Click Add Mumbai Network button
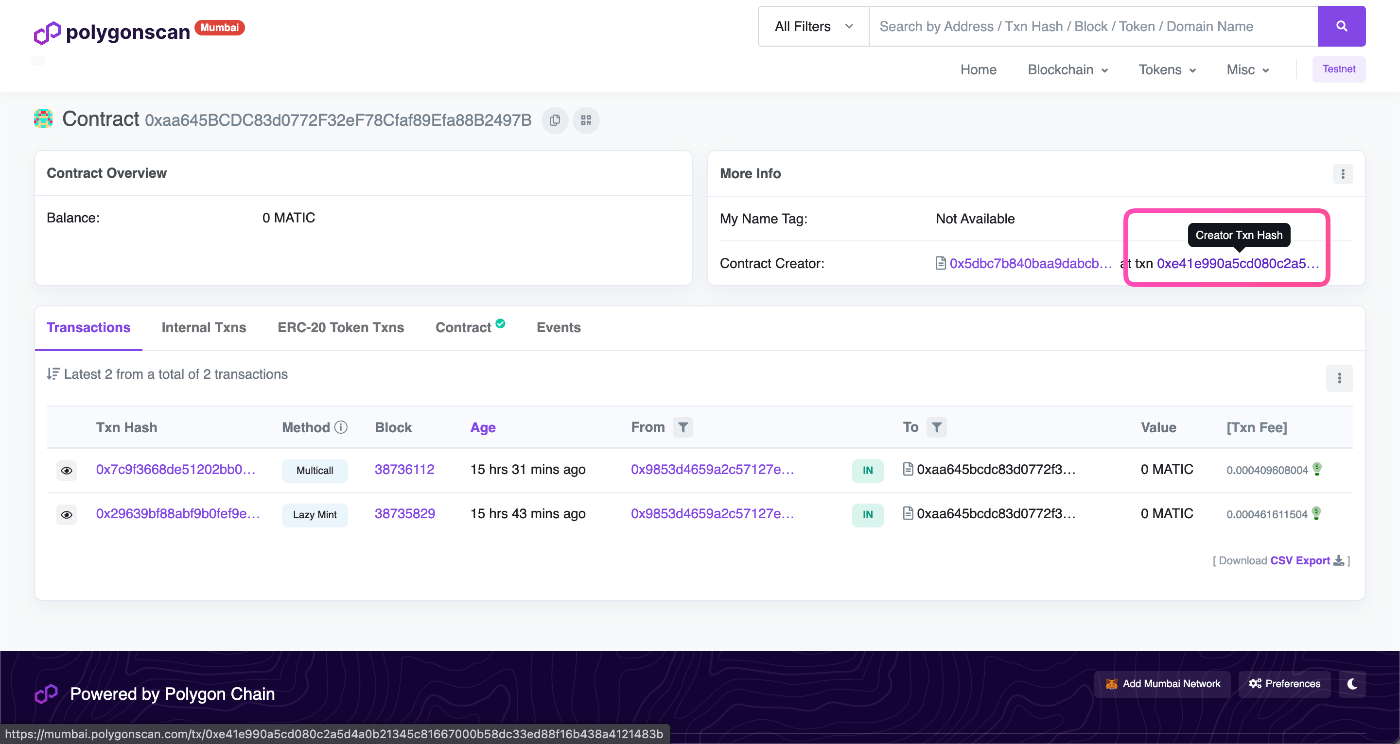Viewport: 1400px width, 744px height. 1163,684
